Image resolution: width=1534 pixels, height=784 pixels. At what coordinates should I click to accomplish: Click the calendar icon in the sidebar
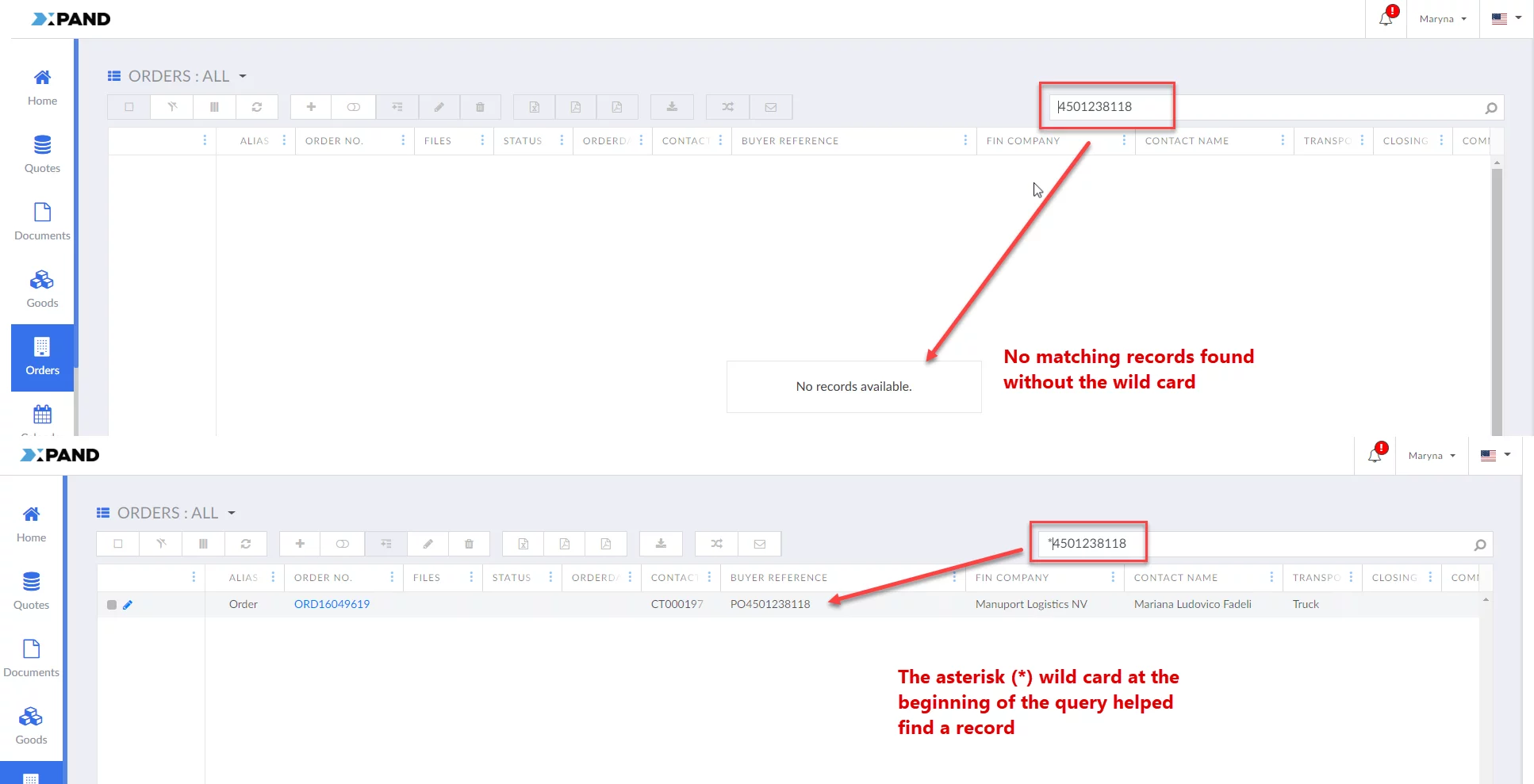point(42,415)
